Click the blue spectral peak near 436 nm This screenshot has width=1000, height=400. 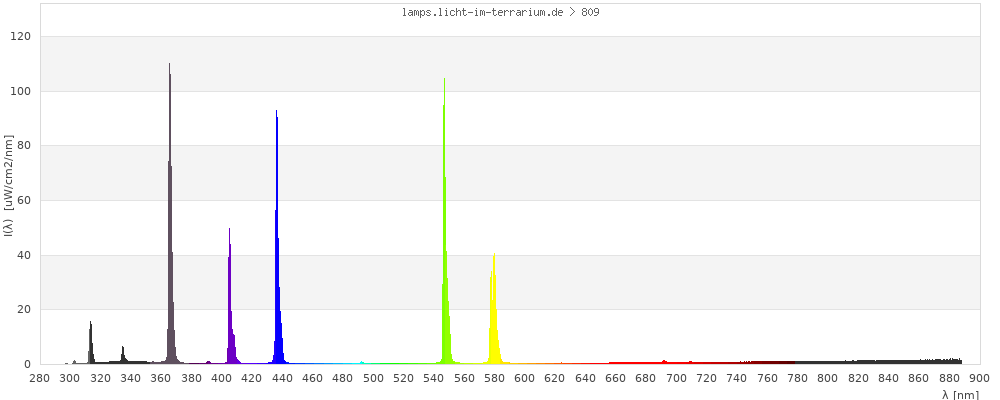click(x=278, y=237)
